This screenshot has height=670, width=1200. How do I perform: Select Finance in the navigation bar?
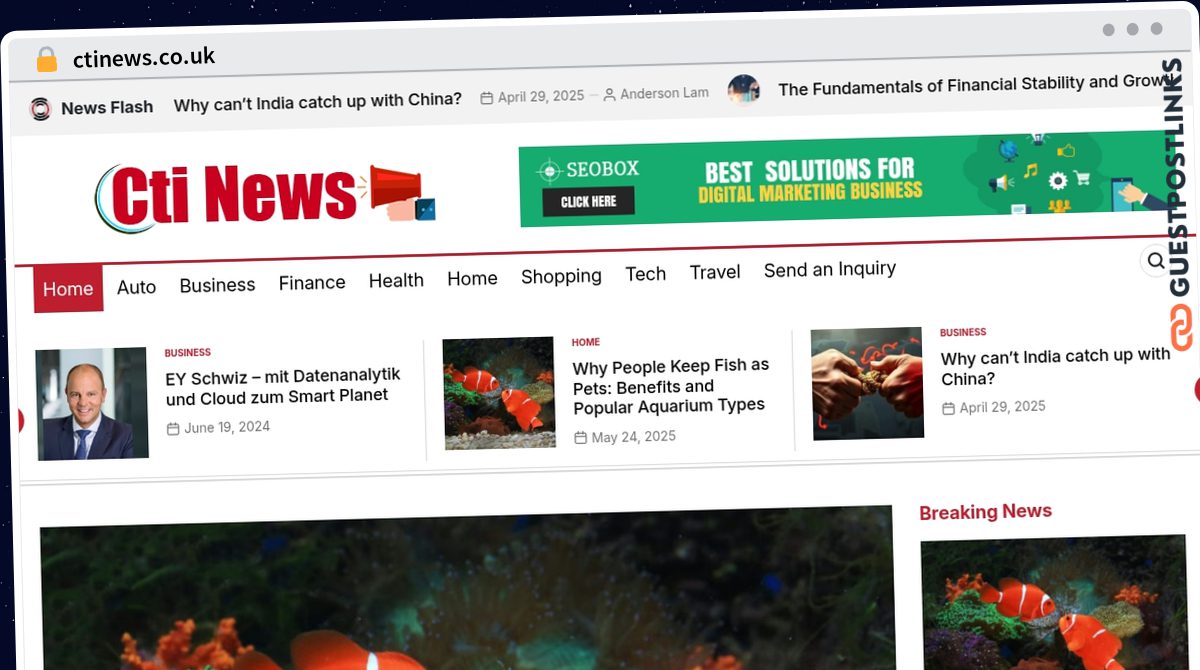312,283
